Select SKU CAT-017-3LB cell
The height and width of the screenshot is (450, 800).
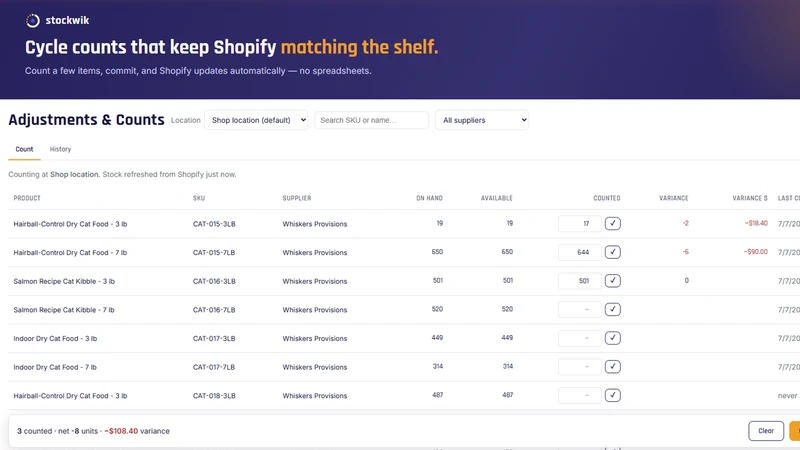[x=214, y=338]
